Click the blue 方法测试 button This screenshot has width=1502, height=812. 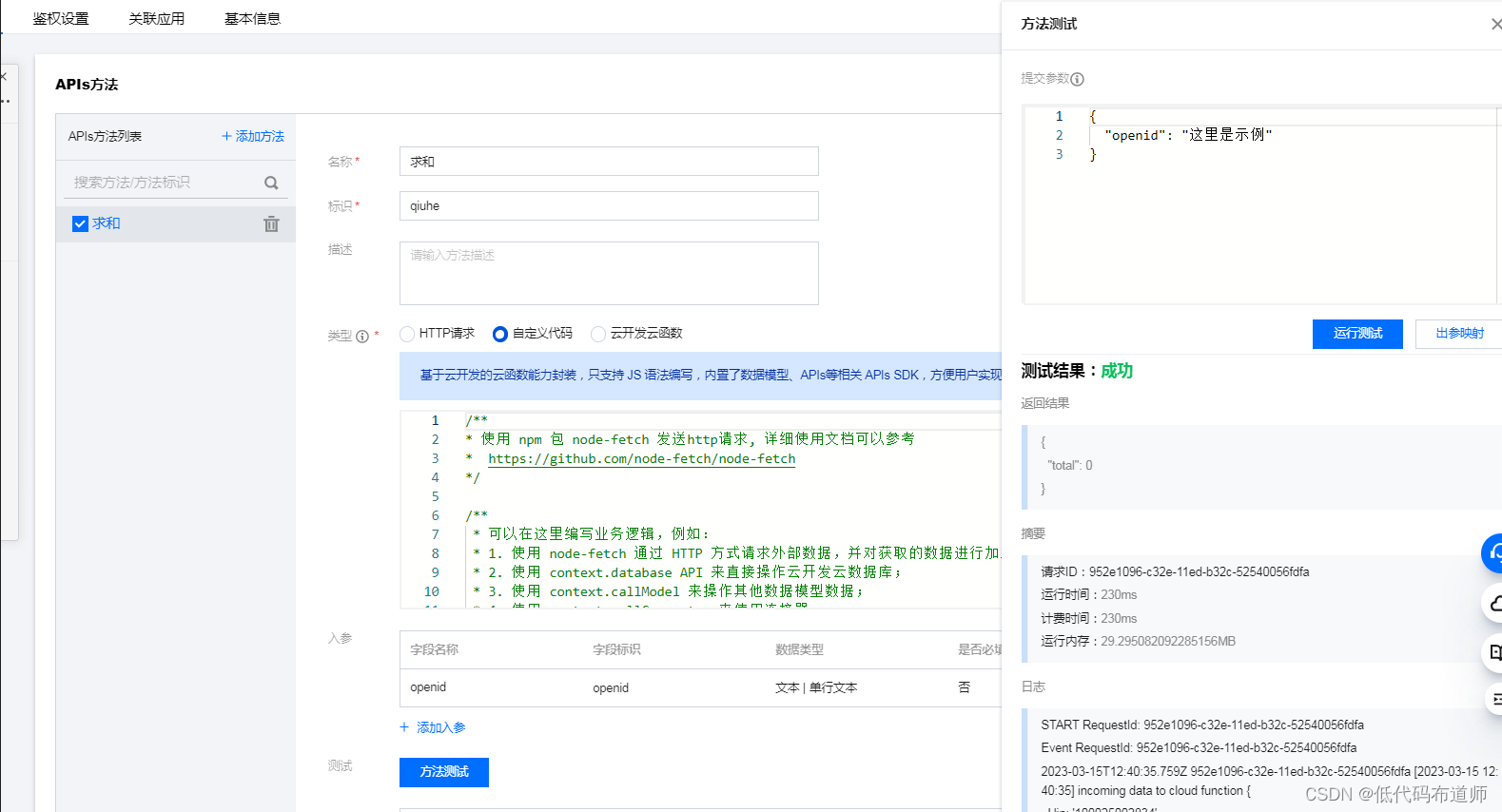(444, 772)
